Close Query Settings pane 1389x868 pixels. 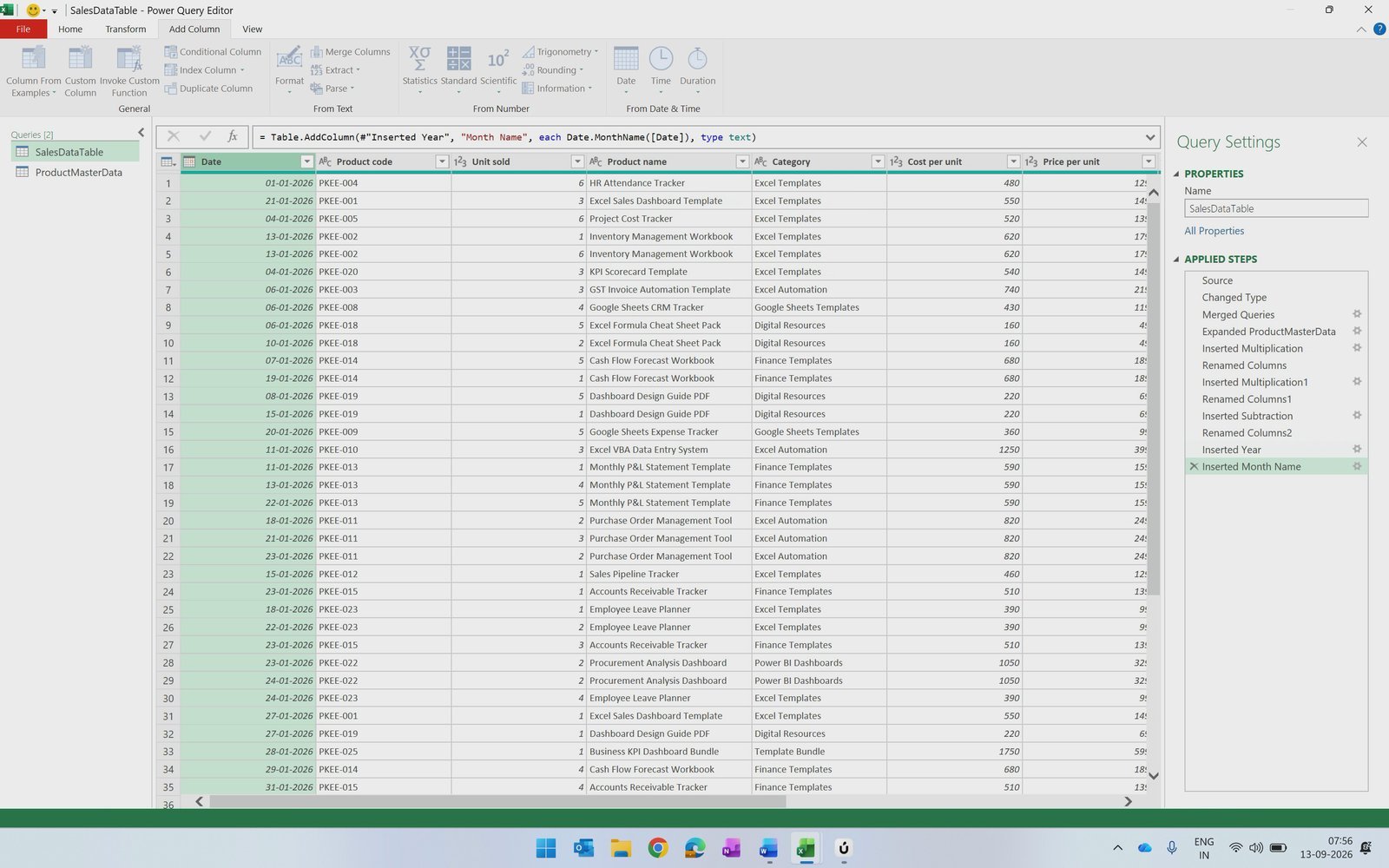pyautogui.click(x=1362, y=142)
